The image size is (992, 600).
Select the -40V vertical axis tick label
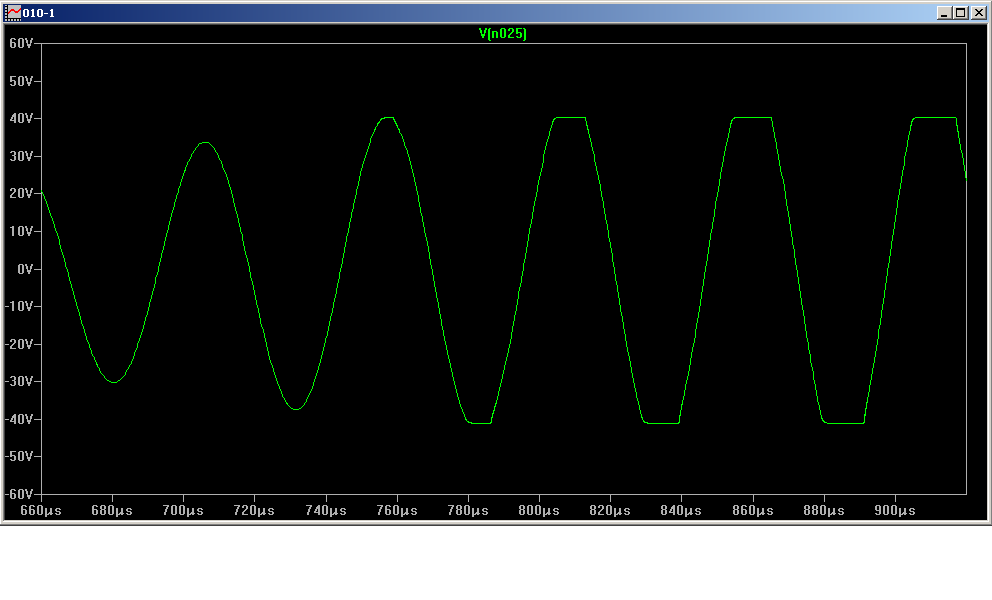[20, 419]
